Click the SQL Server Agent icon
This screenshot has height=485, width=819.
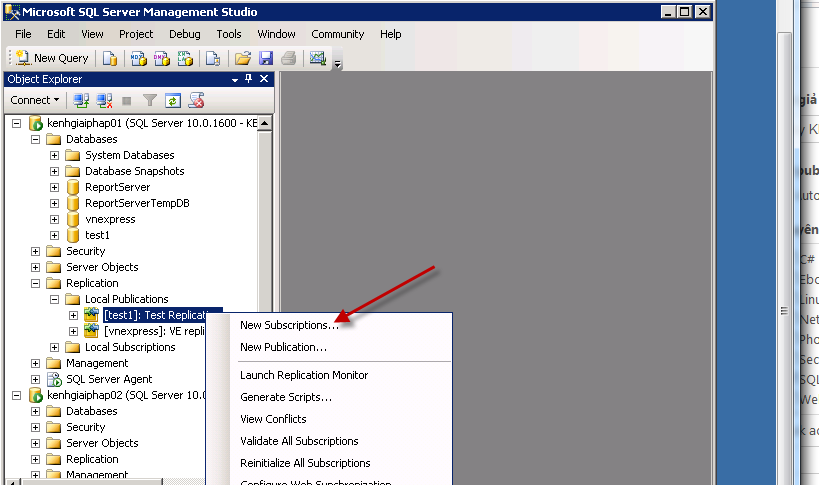54,379
